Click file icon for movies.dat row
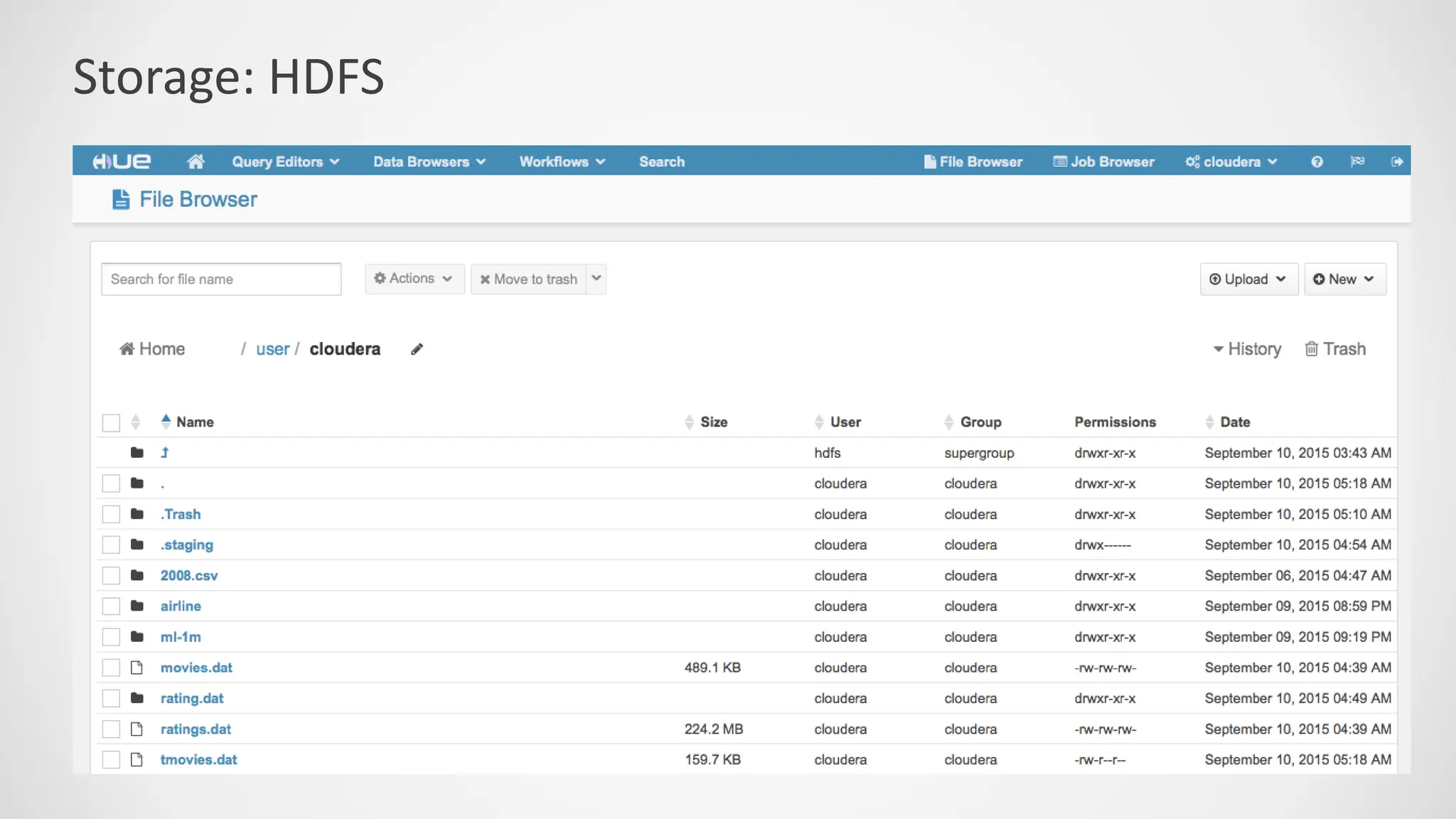 pos(137,668)
